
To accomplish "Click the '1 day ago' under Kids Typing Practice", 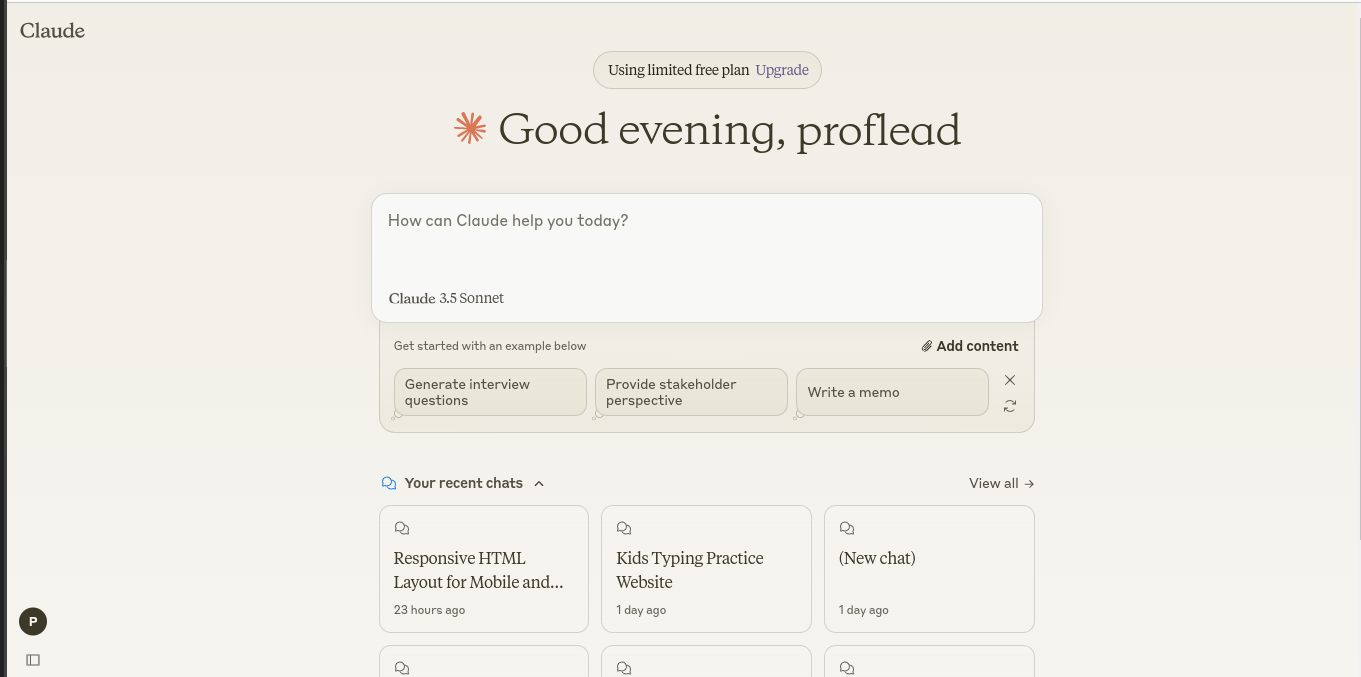I will (x=641, y=610).
